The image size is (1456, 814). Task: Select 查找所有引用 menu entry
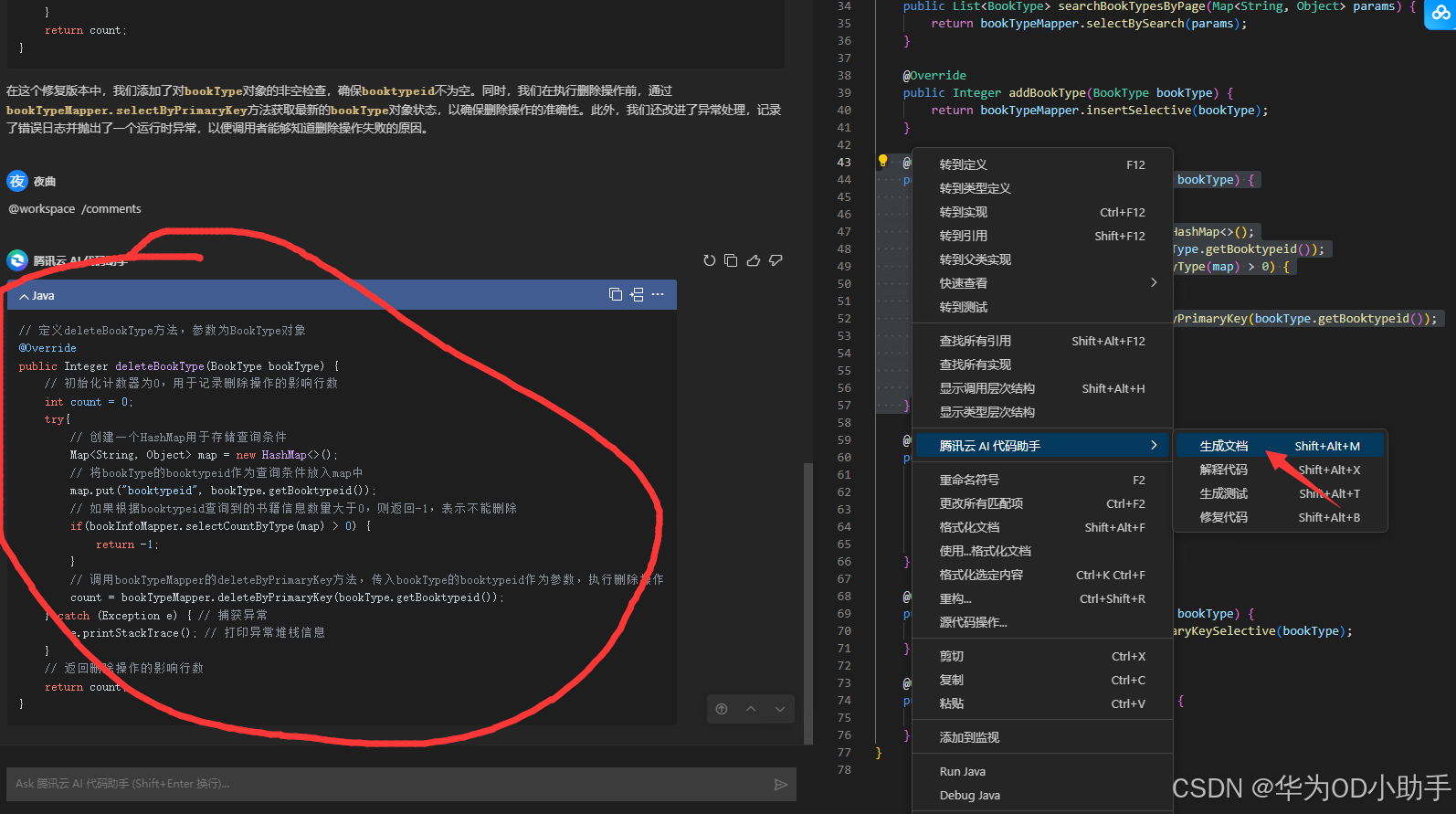pos(1042,341)
